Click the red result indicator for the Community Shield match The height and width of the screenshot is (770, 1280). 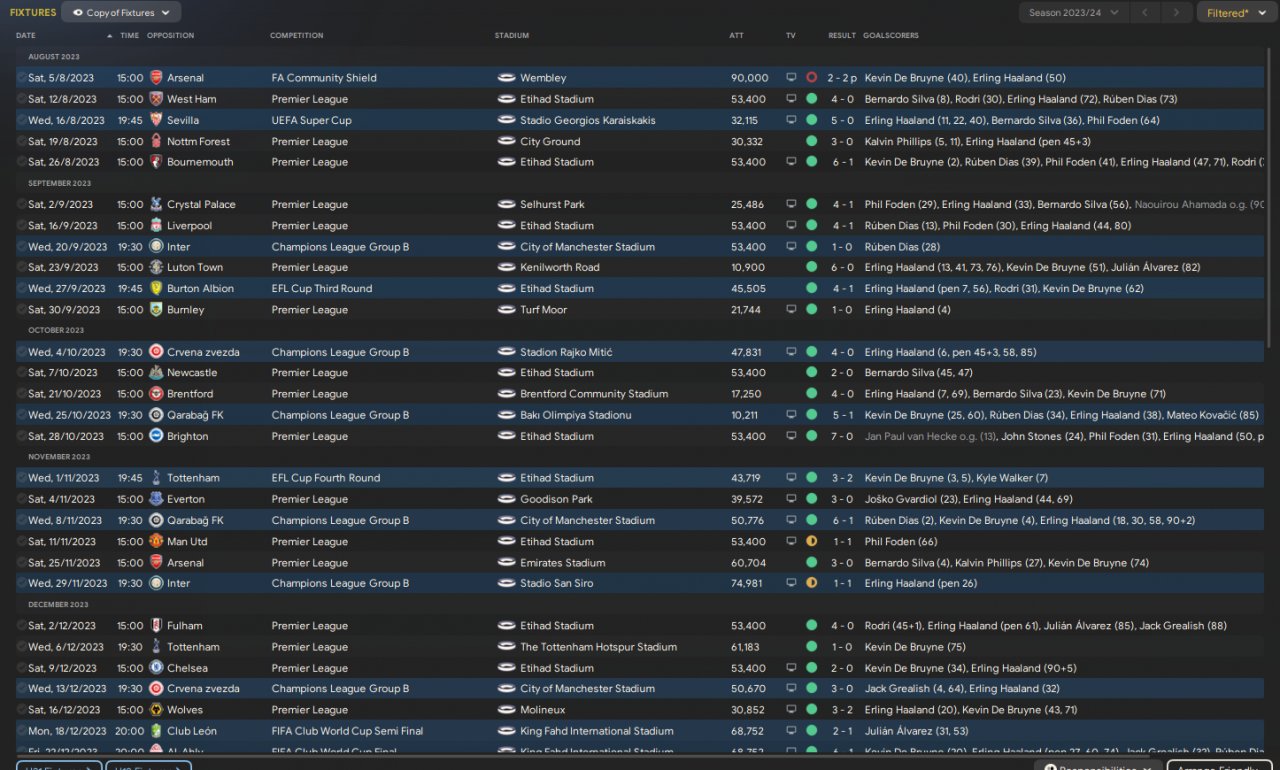[811, 78]
